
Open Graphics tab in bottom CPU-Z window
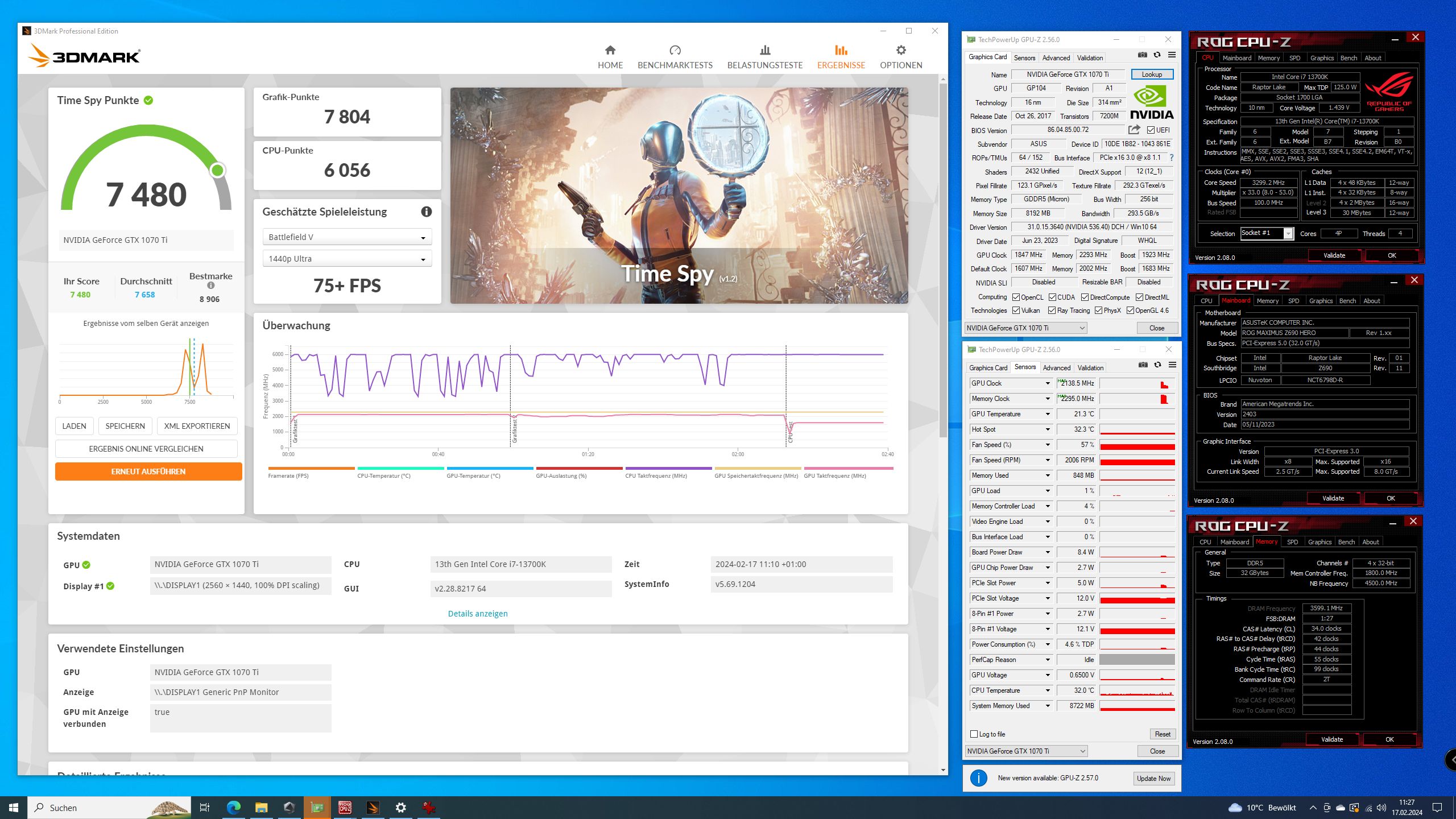click(1319, 542)
